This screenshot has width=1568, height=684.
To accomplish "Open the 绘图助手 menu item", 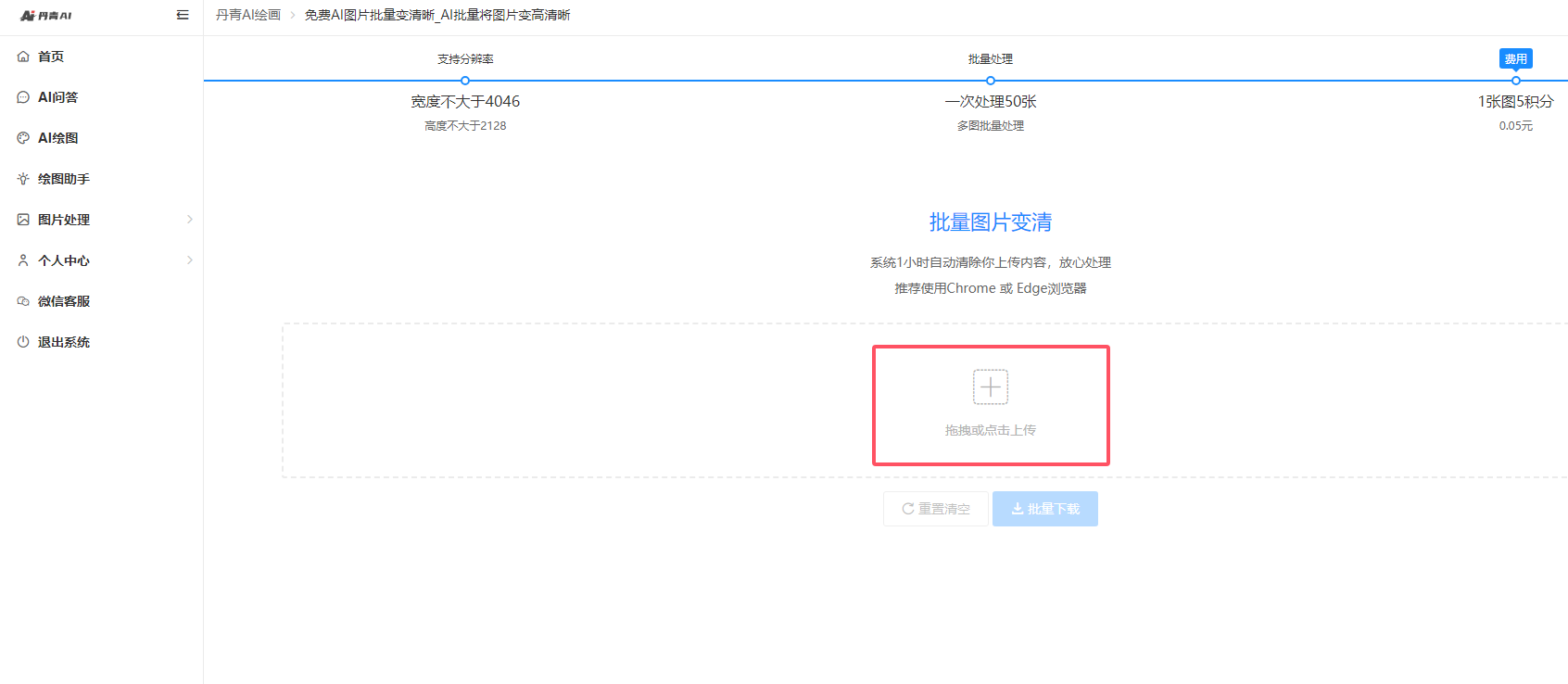I will pos(63,179).
